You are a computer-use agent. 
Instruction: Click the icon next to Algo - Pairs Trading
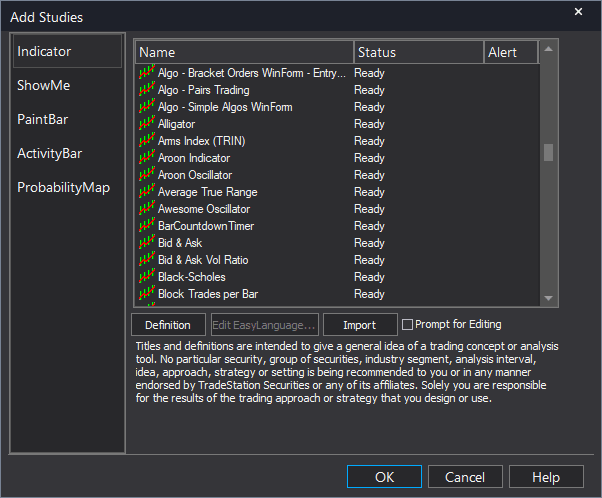tap(147, 90)
